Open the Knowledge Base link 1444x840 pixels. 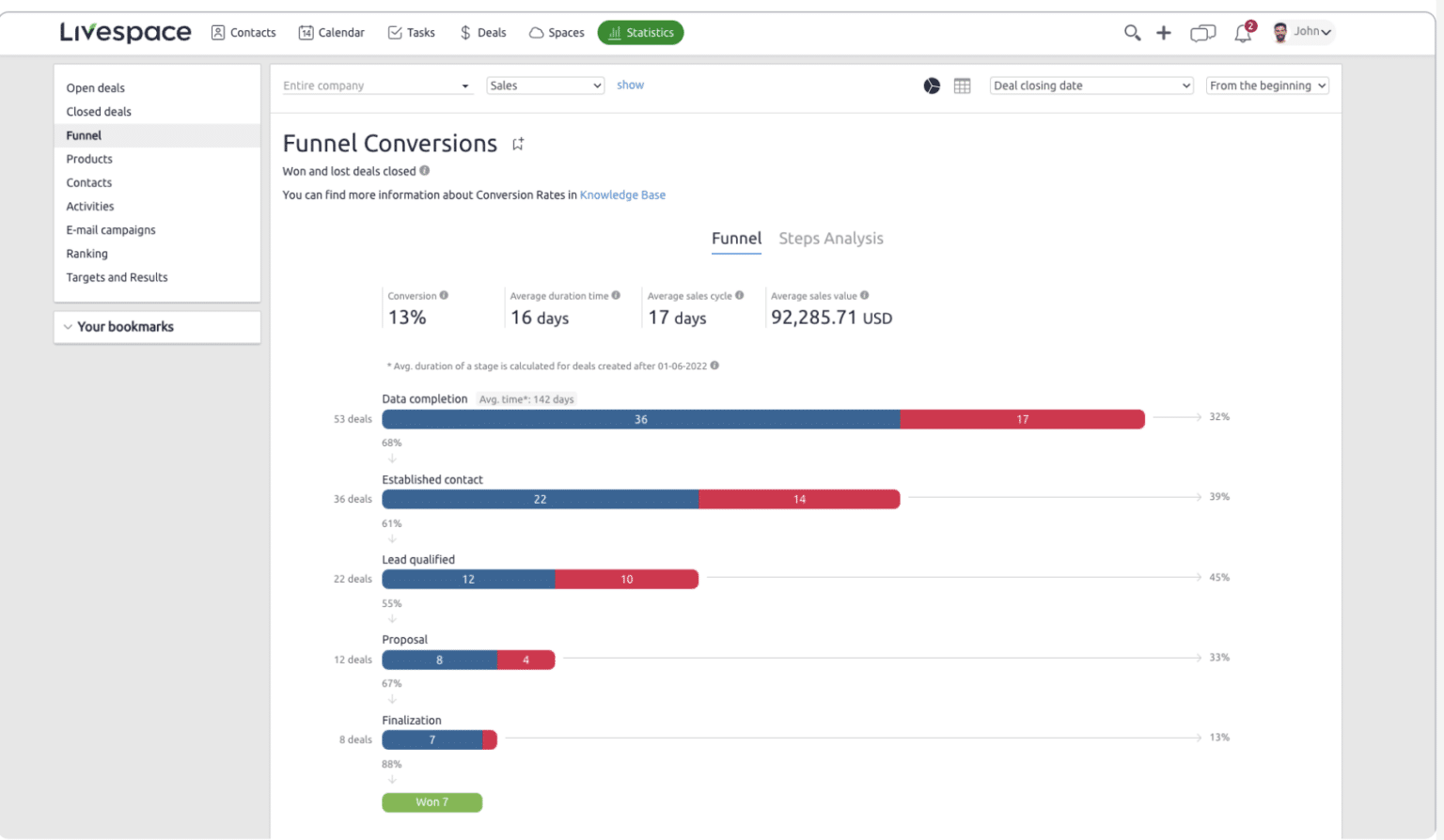coord(622,194)
